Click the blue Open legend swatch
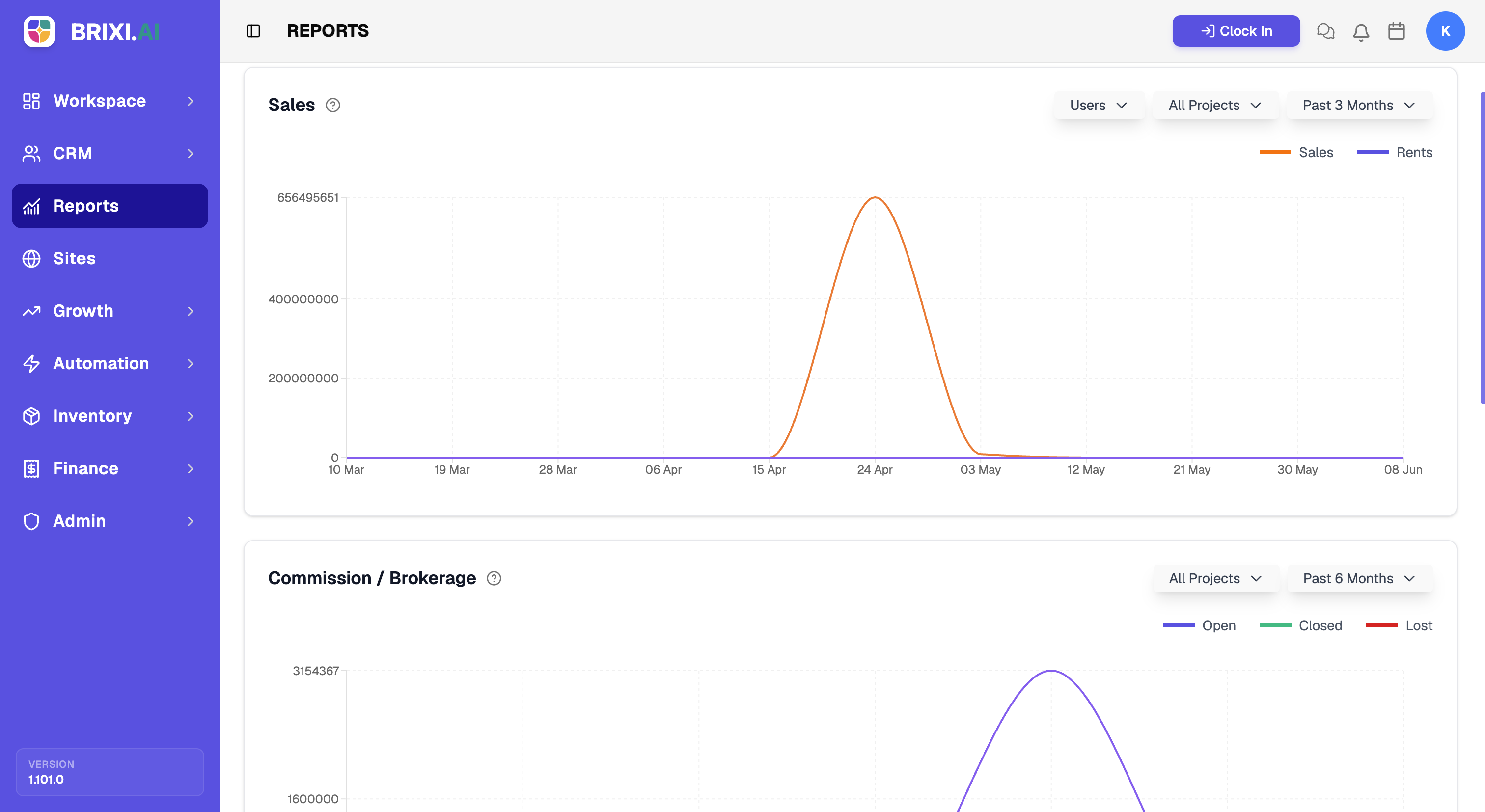 (x=1178, y=625)
